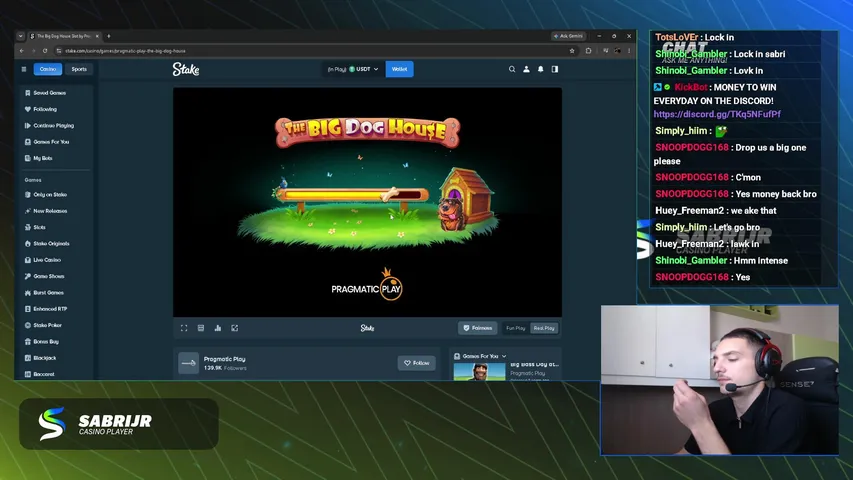Pop out the game window icon
Viewport: 853px width, 480px height.
click(x=234, y=328)
